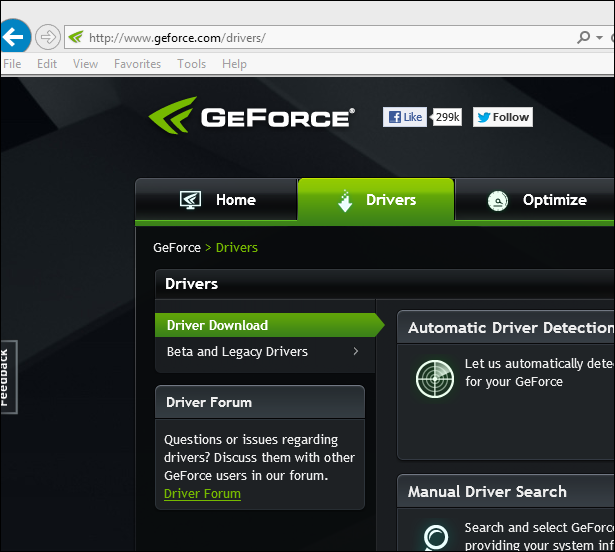Open the Edit menu
Viewport: 615px width, 552px height.
[47, 64]
